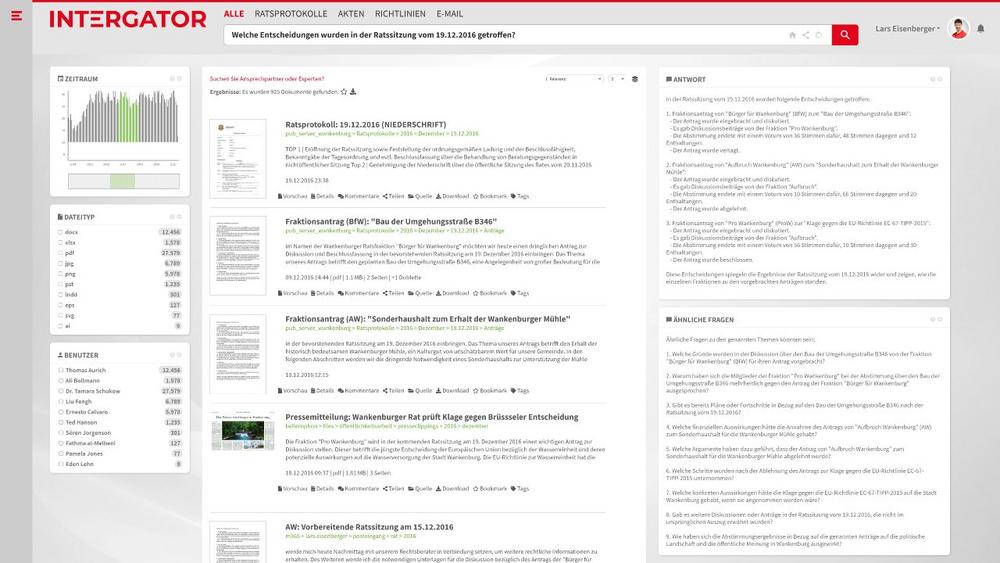Click the home icon in search bar
This screenshot has height=563, width=1000.
click(x=792, y=35)
